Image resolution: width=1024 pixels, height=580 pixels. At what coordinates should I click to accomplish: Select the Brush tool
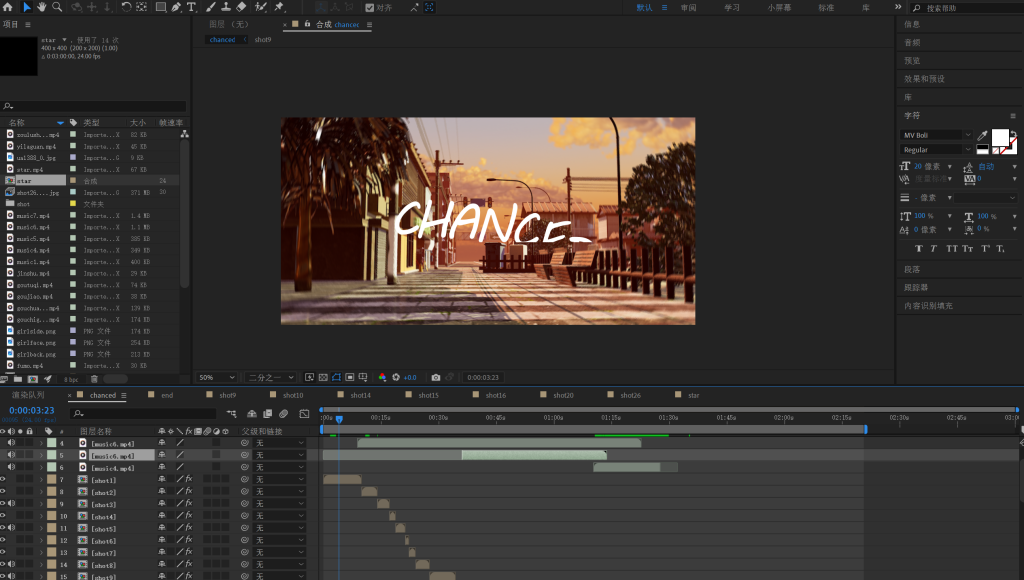[211, 7]
